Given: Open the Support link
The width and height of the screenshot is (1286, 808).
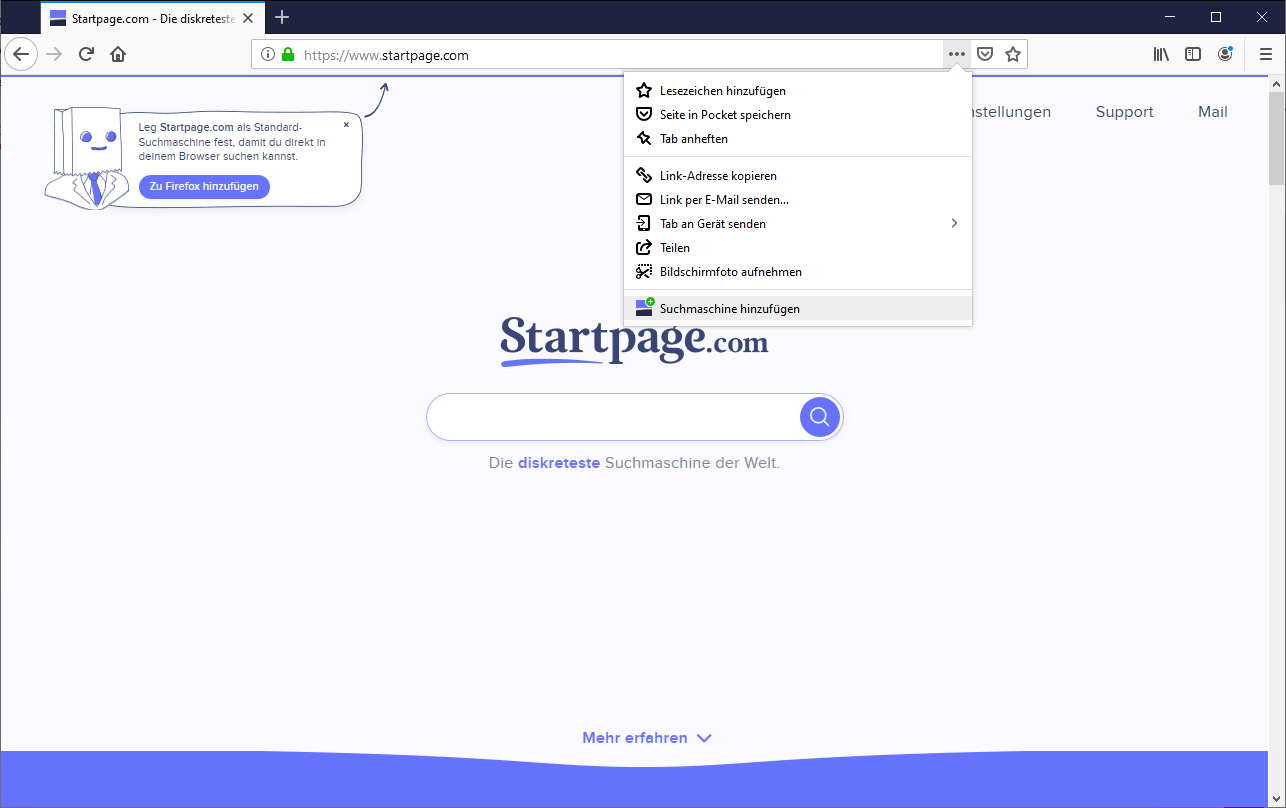Looking at the screenshot, I should 1124,112.
